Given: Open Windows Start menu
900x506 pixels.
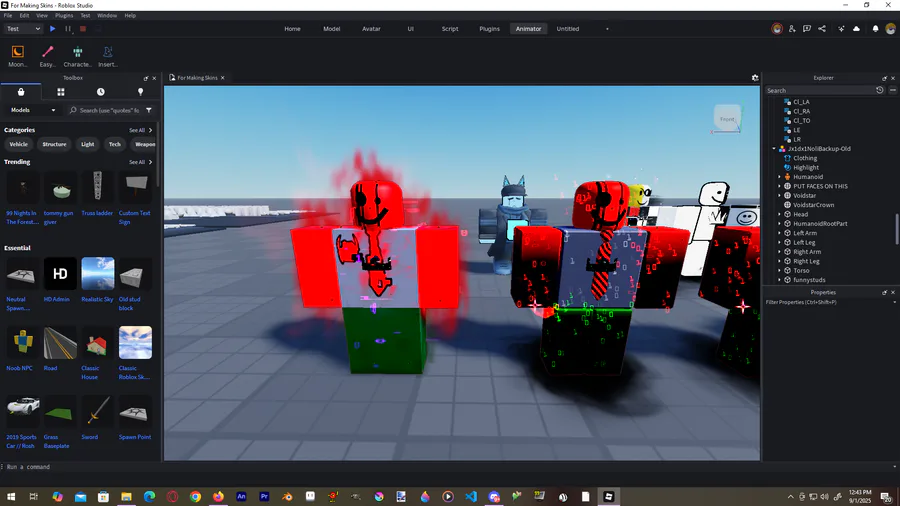Looking at the screenshot, I should coord(11,497).
